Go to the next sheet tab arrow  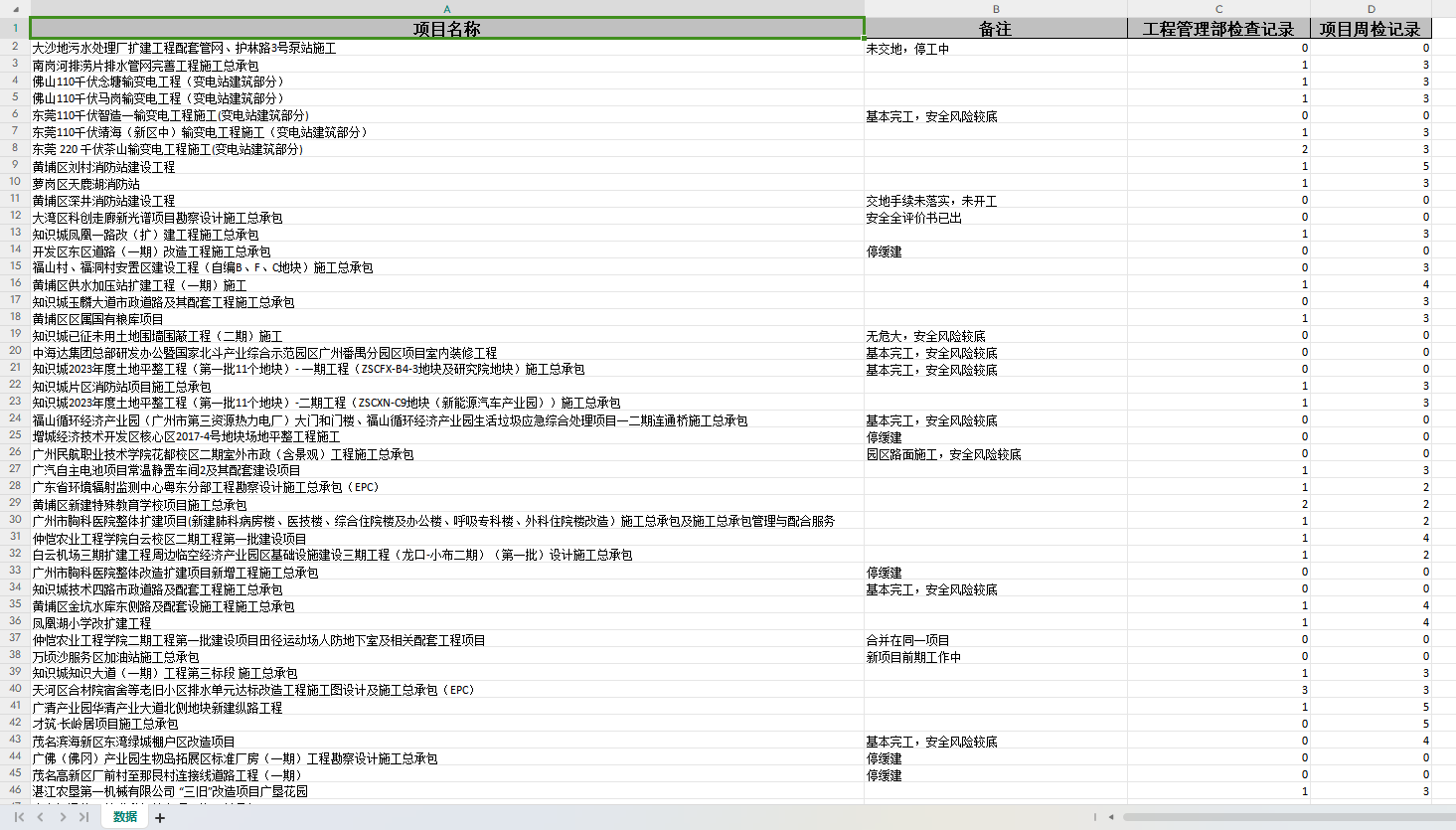coord(63,817)
